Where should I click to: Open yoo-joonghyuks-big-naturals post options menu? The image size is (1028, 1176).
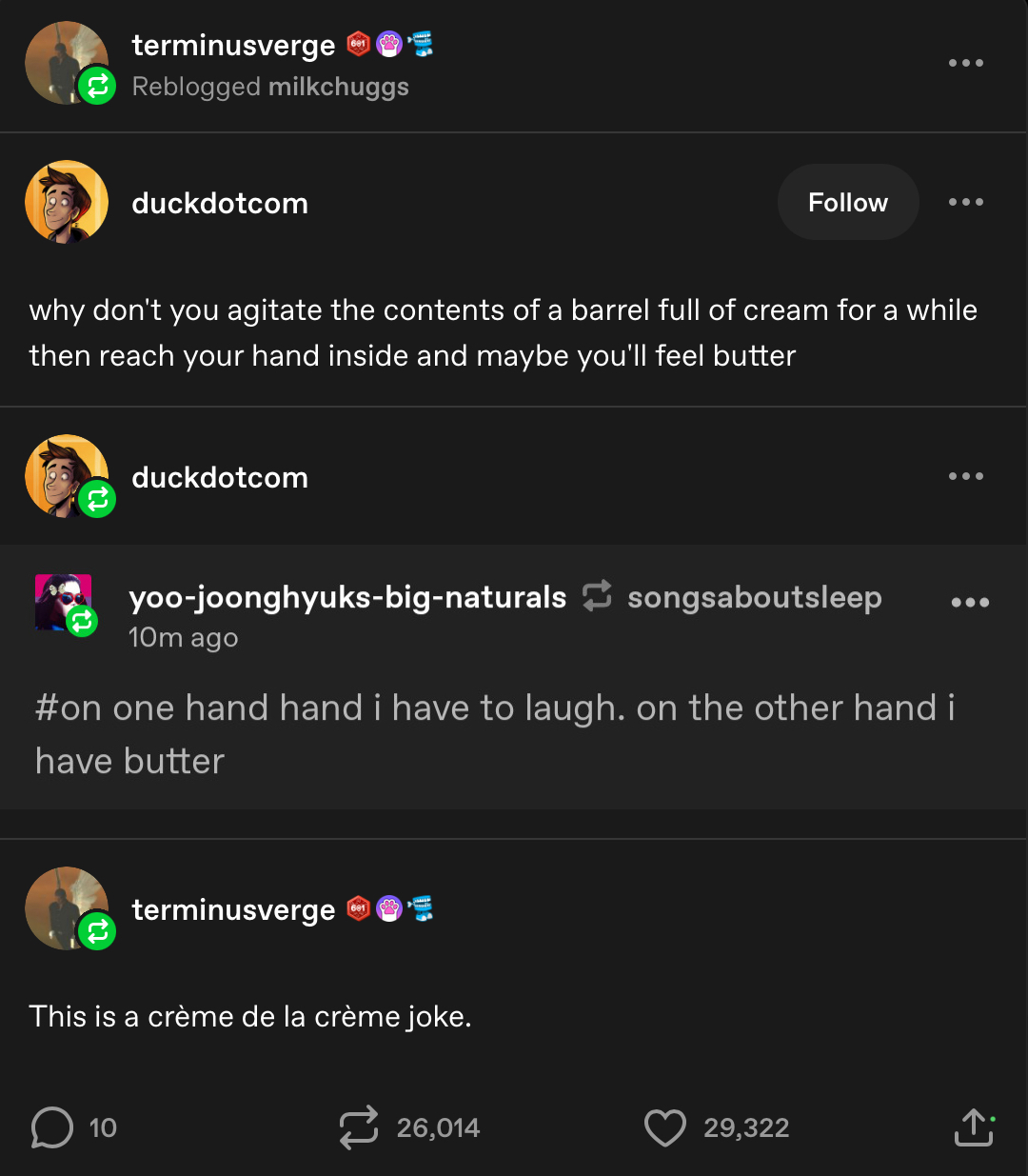point(970,602)
